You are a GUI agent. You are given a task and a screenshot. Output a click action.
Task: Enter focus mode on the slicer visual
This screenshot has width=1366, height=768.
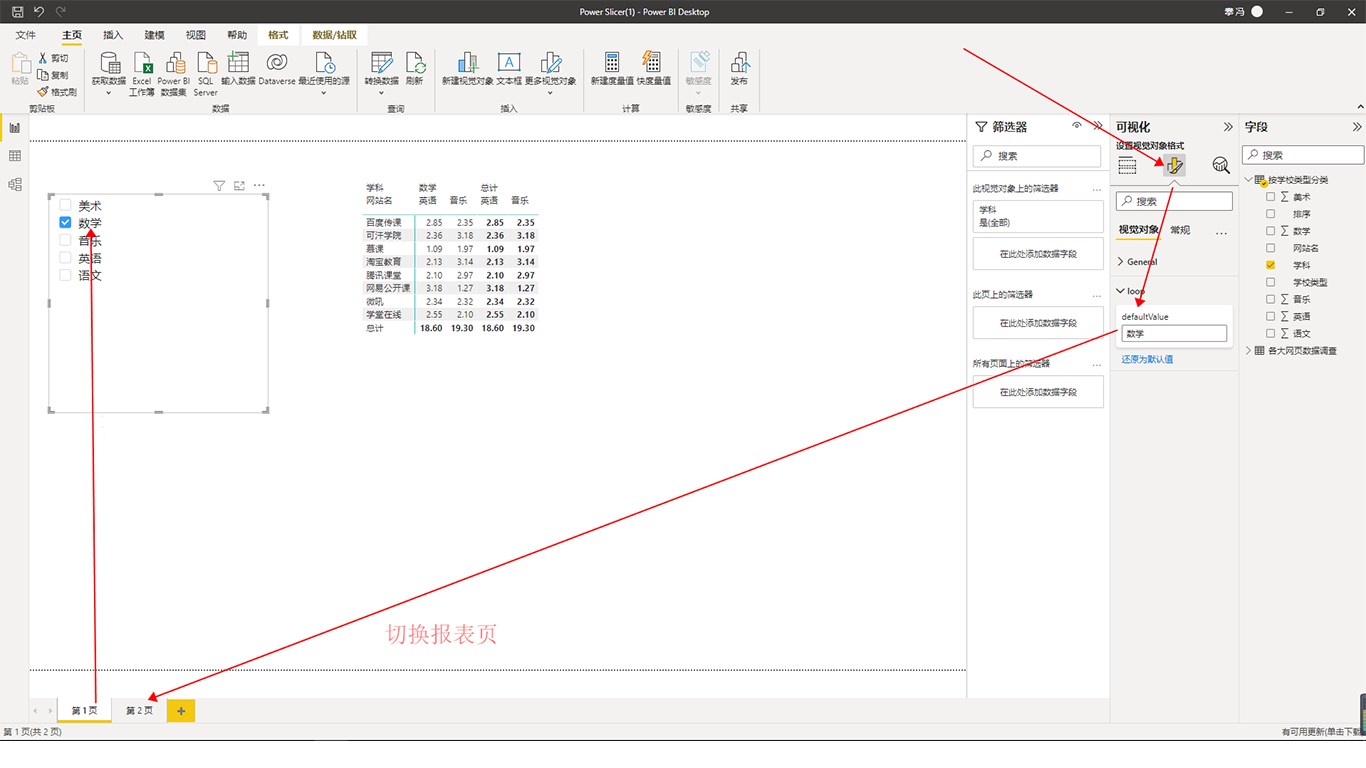[x=239, y=185]
